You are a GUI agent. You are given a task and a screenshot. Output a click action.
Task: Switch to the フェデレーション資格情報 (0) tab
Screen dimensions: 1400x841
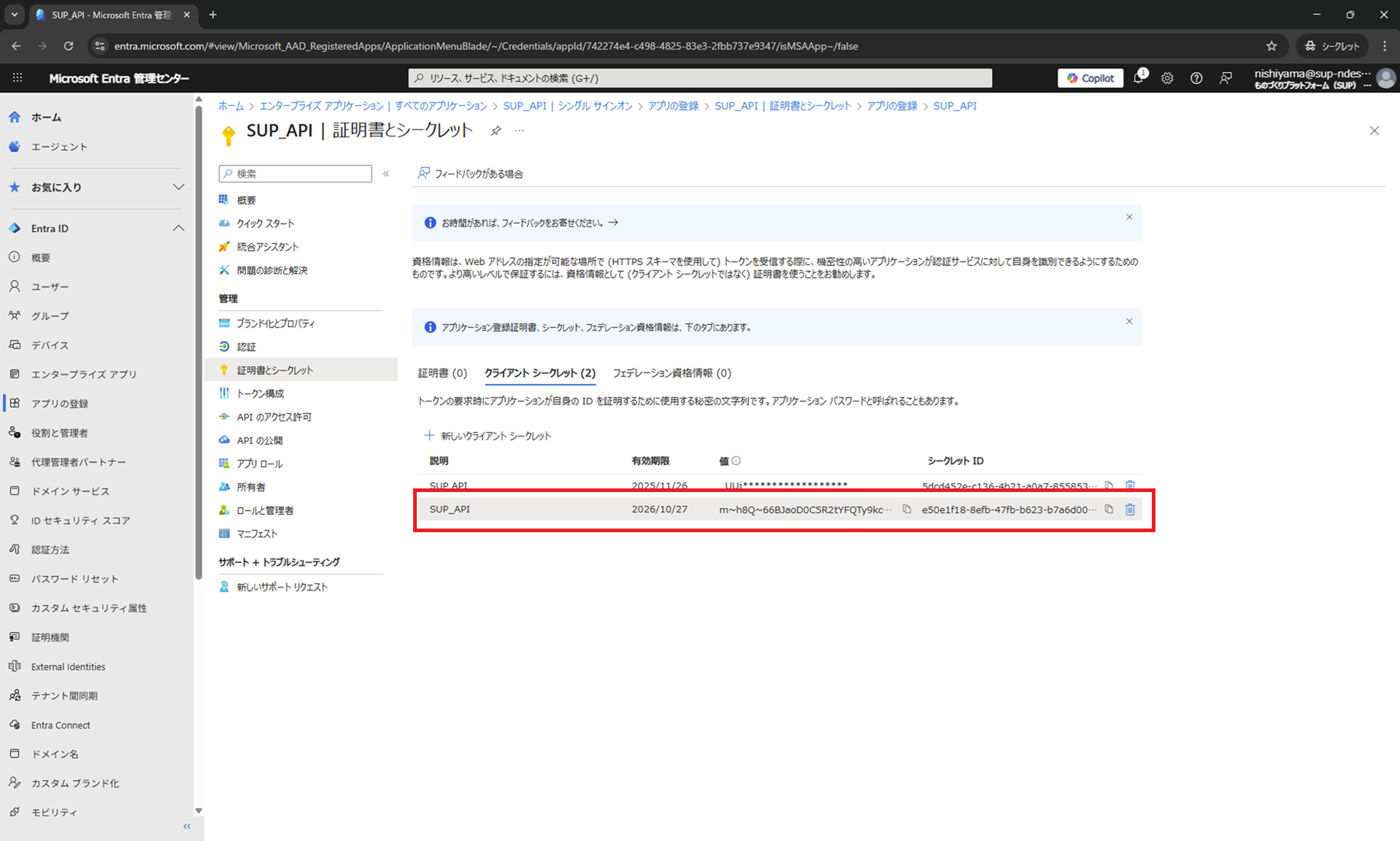click(x=672, y=373)
